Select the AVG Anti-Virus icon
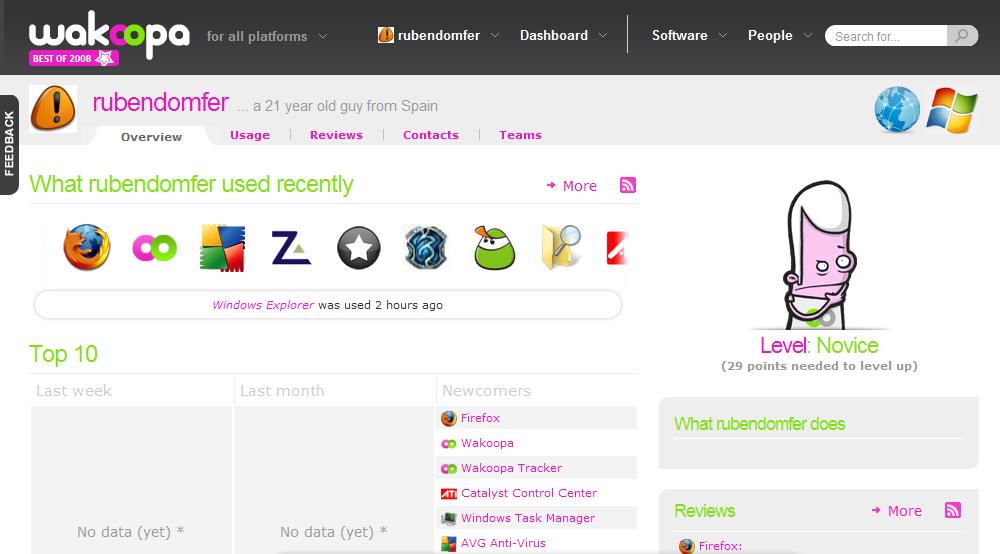Screen dimensions: 1000x554 point(223,247)
